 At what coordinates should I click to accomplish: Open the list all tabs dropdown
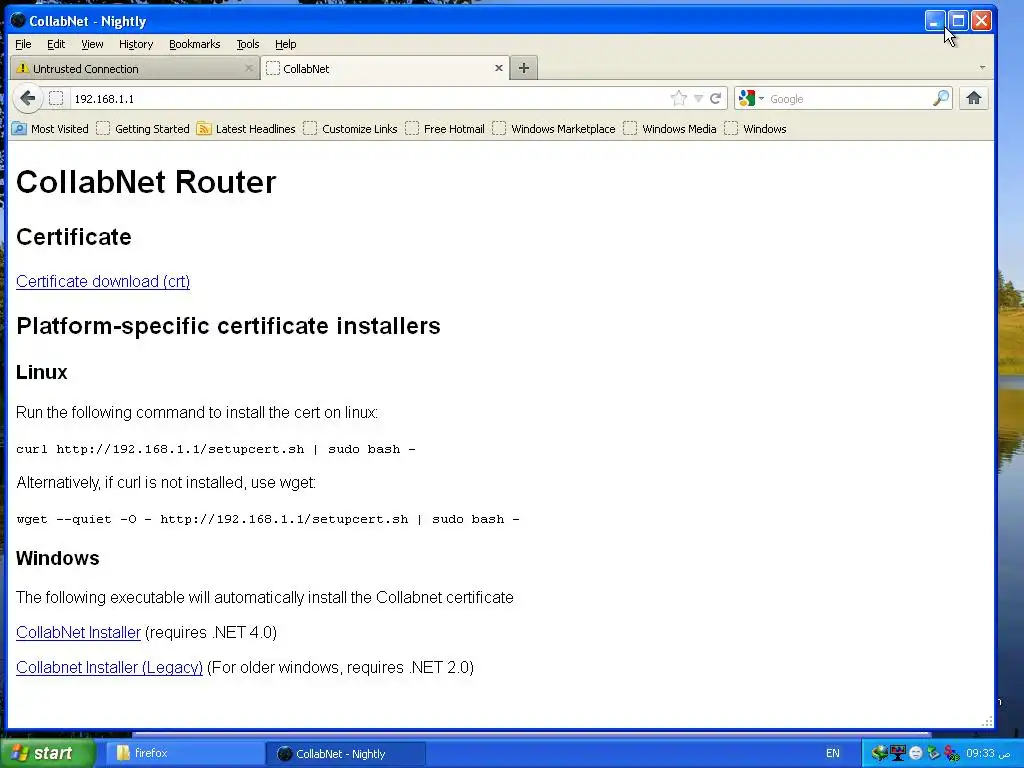coord(982,68)
